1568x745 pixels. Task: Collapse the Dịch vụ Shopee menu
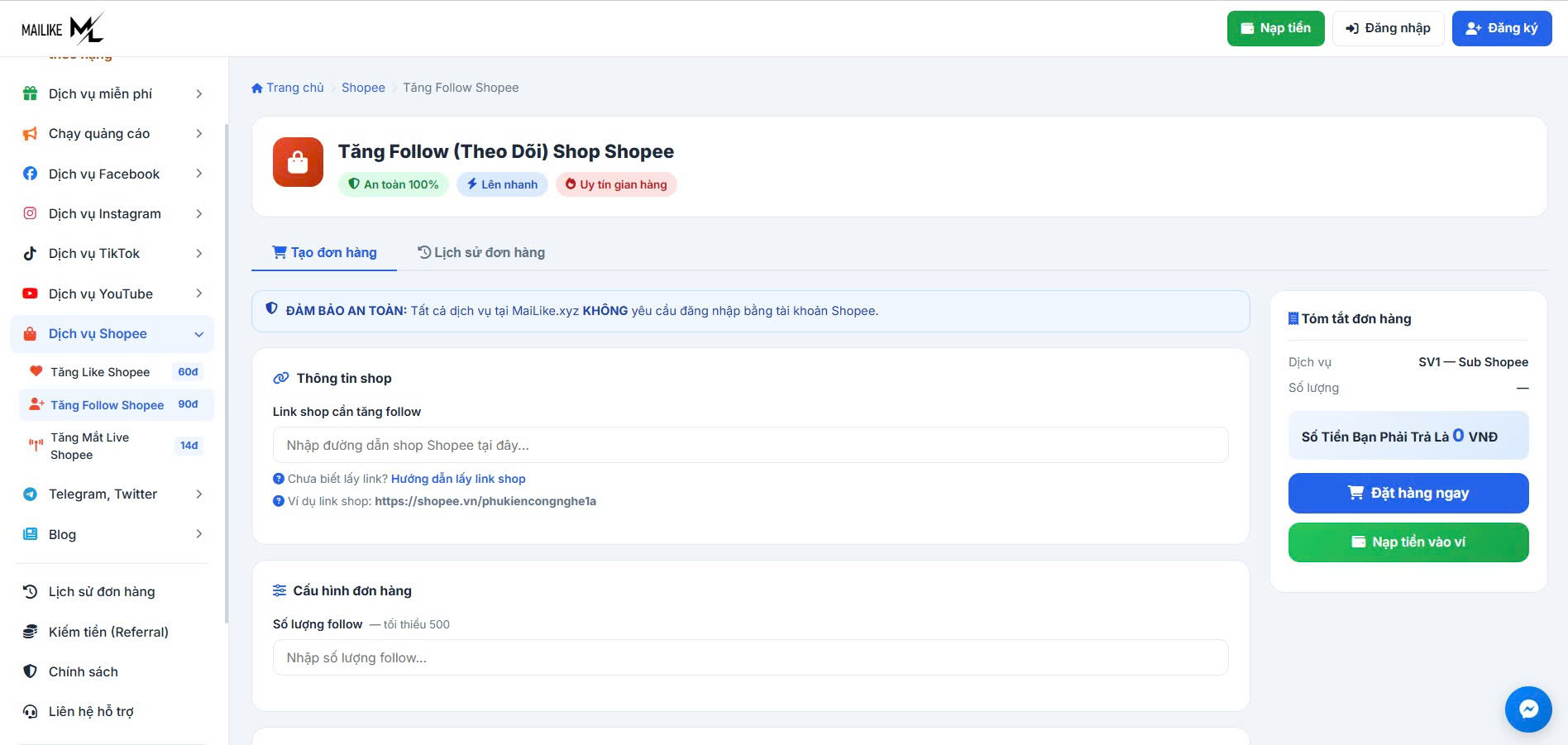coord(198,334)
